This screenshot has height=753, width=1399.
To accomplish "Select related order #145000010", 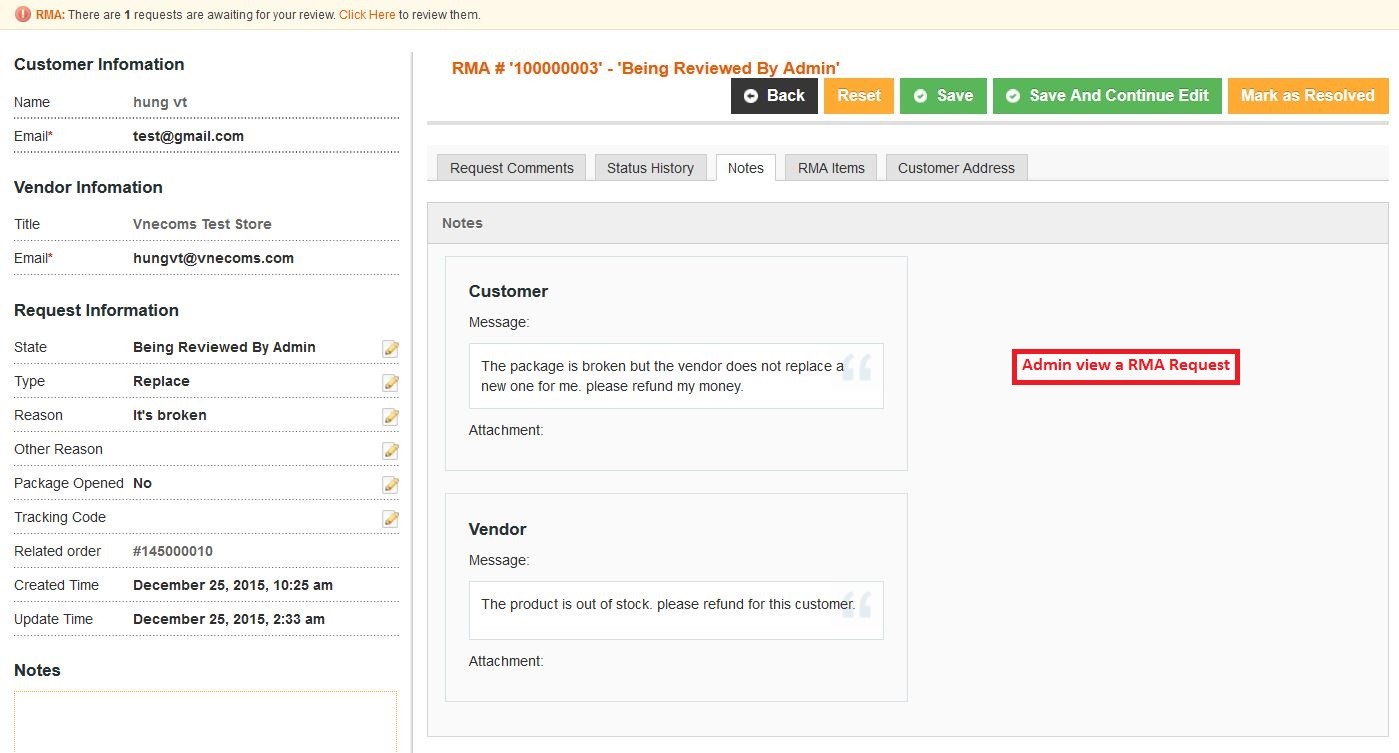I will point(173,551).
